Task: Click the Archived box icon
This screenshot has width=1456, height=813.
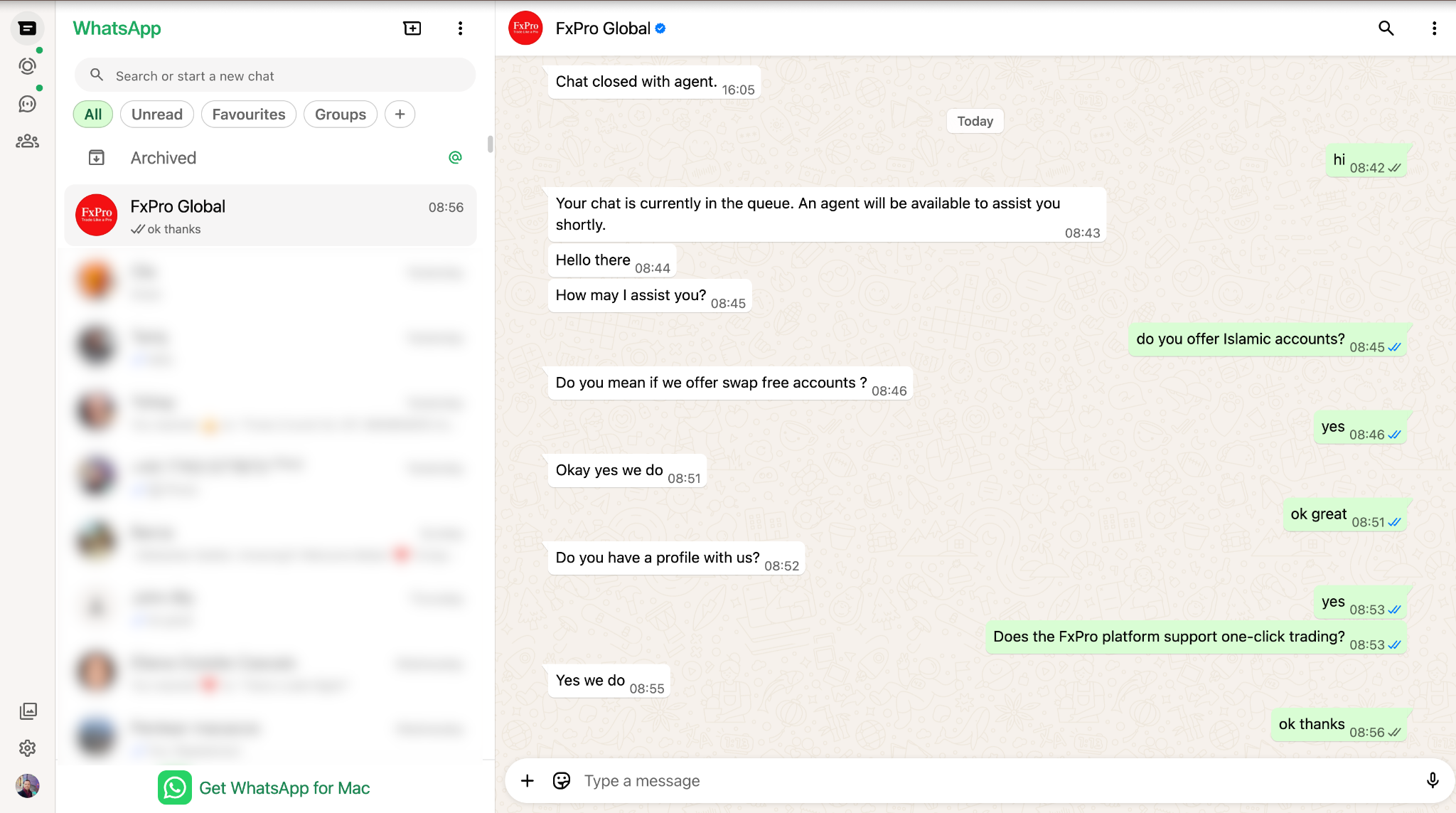Action: point(96,157)
